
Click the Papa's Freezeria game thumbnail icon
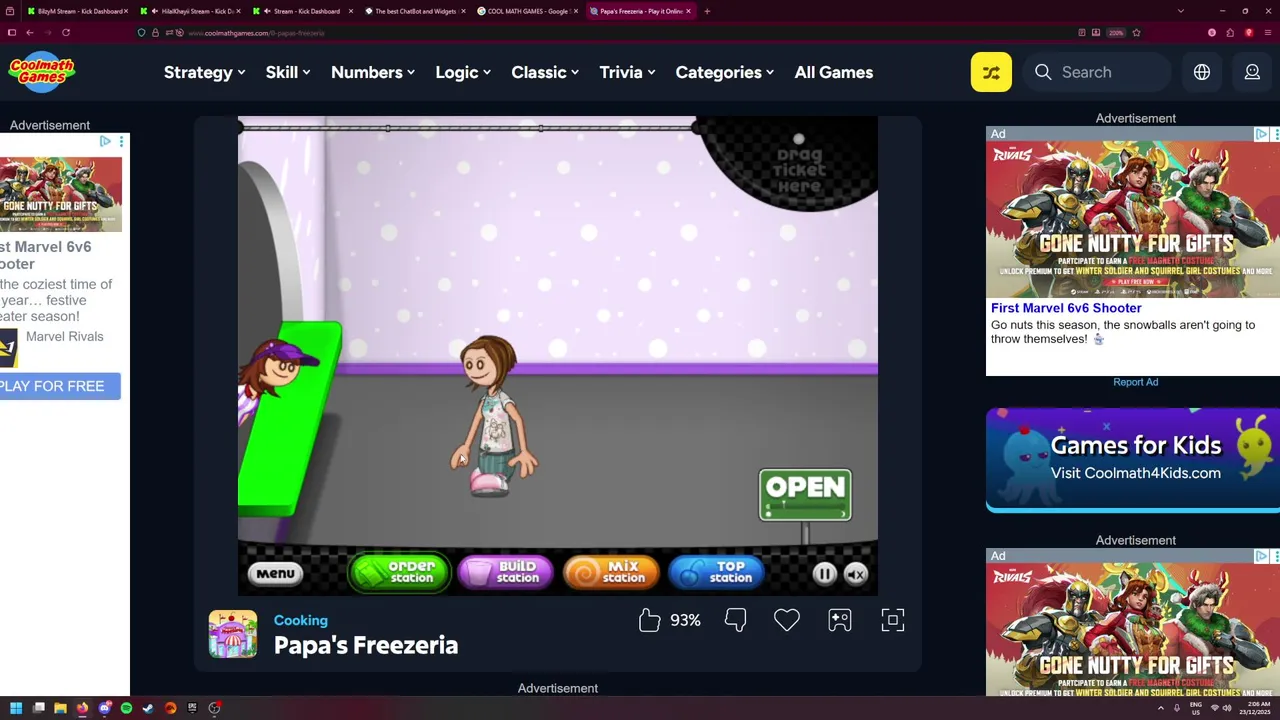233,634
